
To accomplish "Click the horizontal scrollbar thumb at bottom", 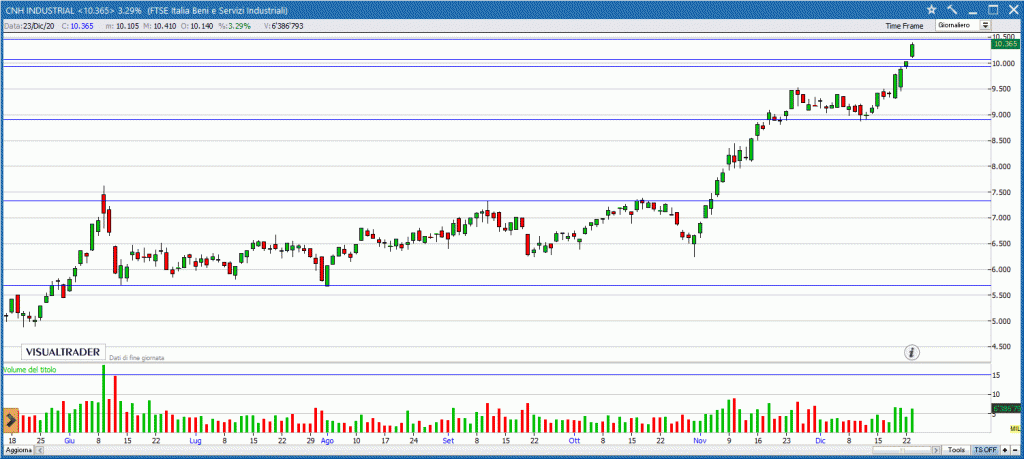I will tap(902, 451).
